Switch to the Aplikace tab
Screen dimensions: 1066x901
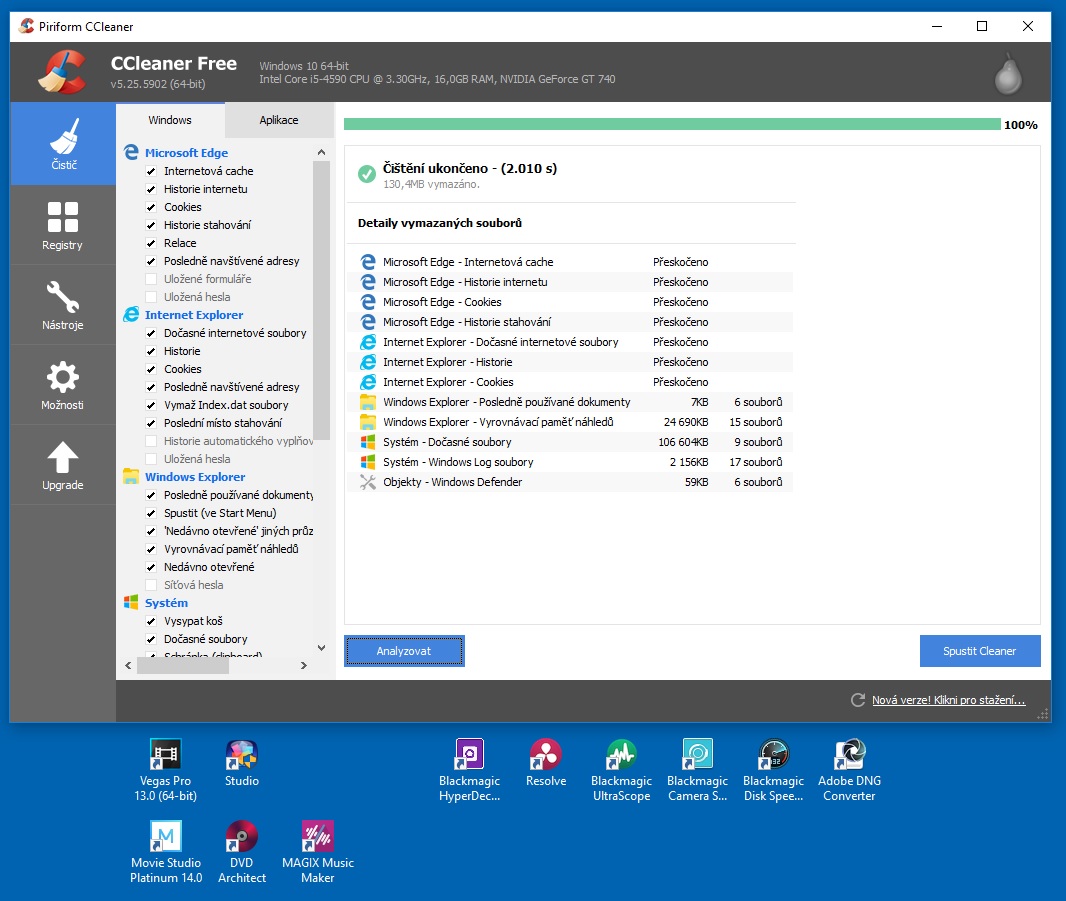click(279, 120)
